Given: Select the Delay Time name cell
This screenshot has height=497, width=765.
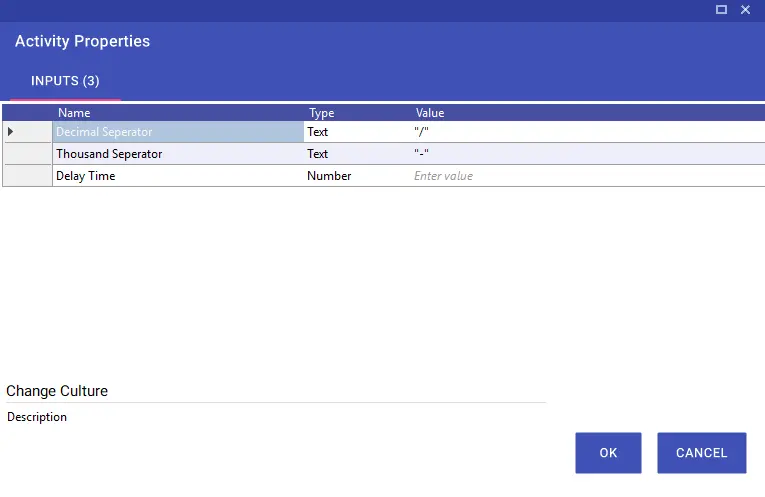Looking at the screenshot, I should (178, 176).
